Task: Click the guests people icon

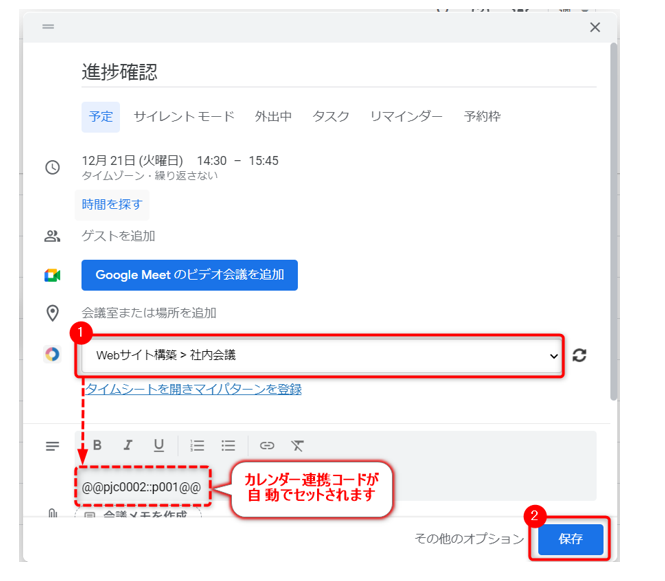Action: coord(52,236)
